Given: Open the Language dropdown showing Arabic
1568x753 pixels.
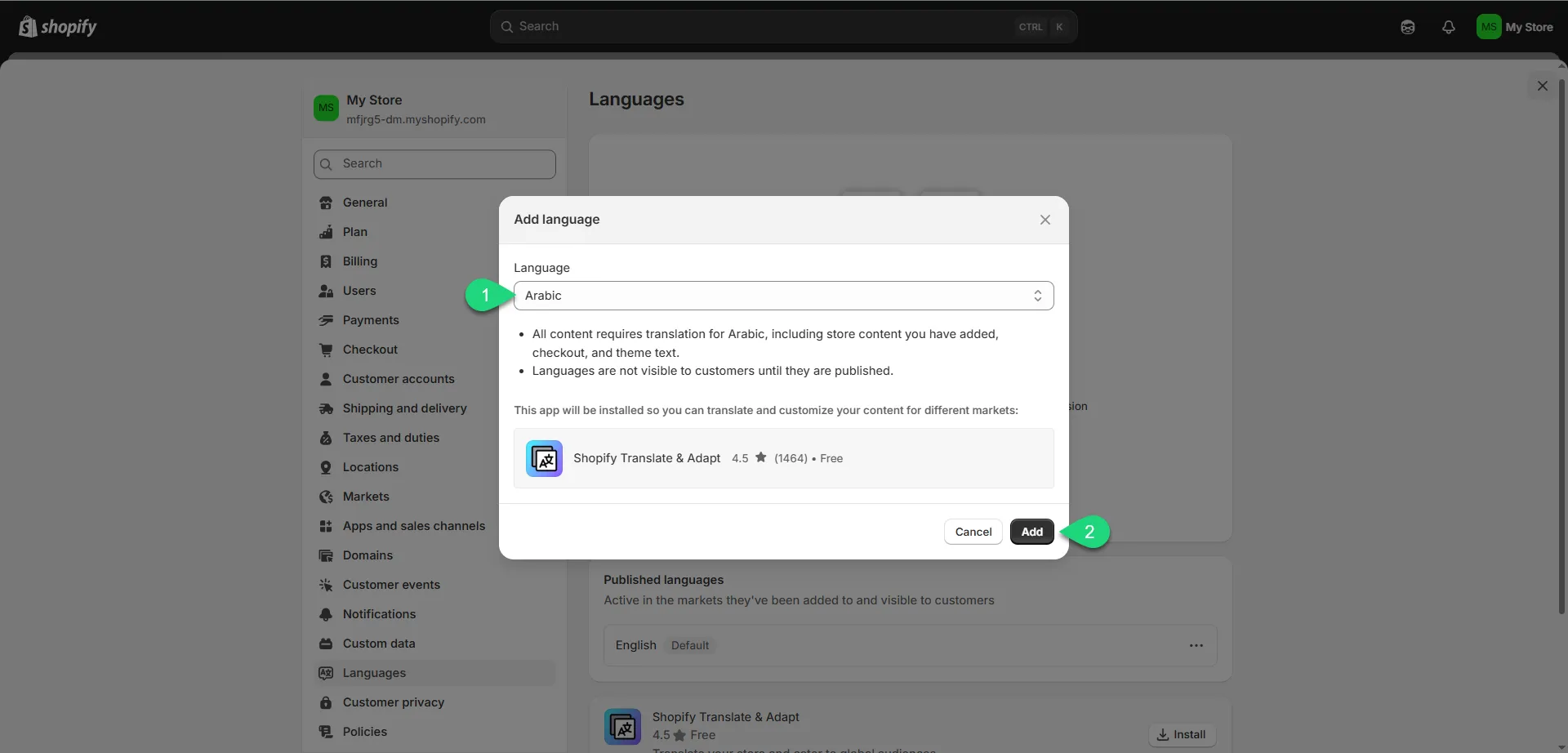Looking at the screenshot, I should click(783, 296).
